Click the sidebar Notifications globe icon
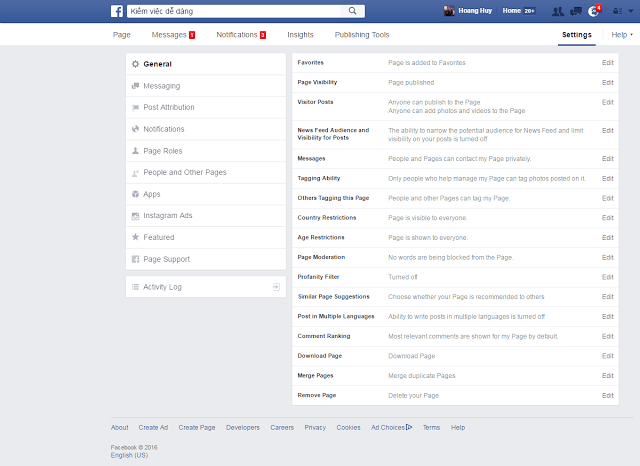Screen dimensions: 640x466 [x=136, y=129]
